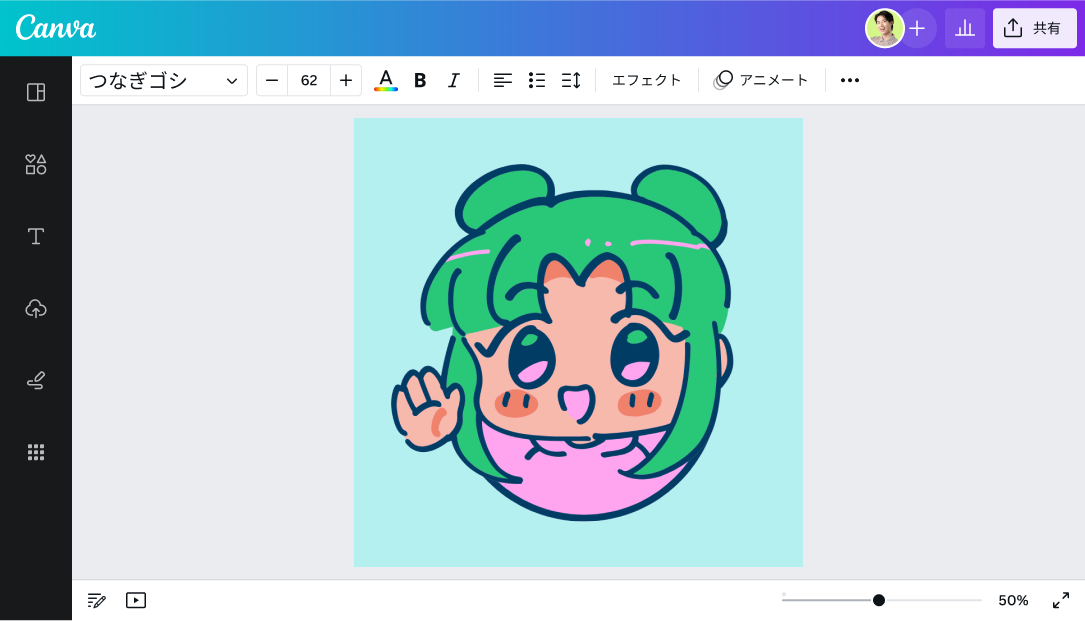
Task: Select the green-haired character illustration
Action: pos(564,343)
